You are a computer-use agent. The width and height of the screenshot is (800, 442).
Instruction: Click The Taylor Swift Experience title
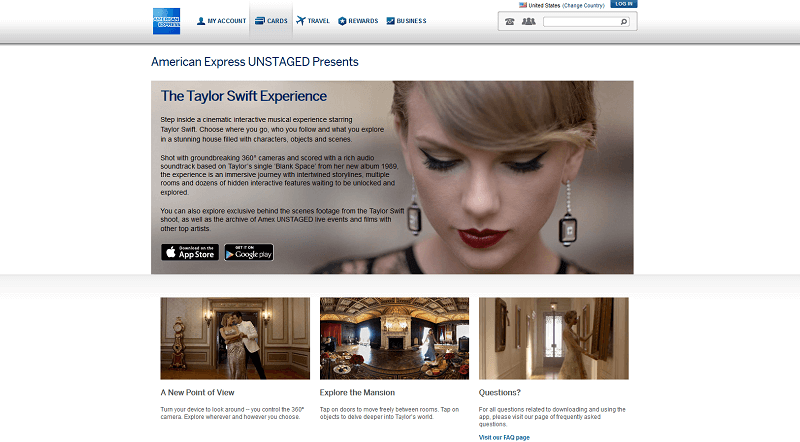244,96
